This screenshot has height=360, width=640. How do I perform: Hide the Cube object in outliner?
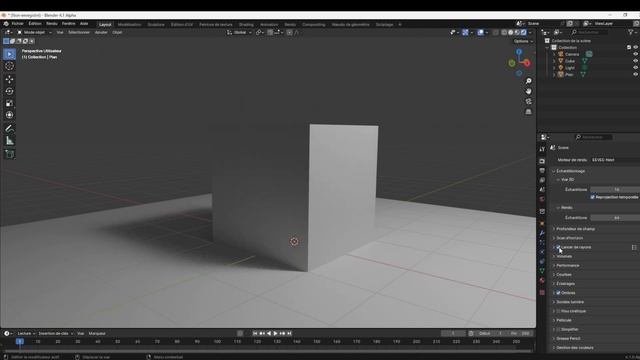point(636,61)
